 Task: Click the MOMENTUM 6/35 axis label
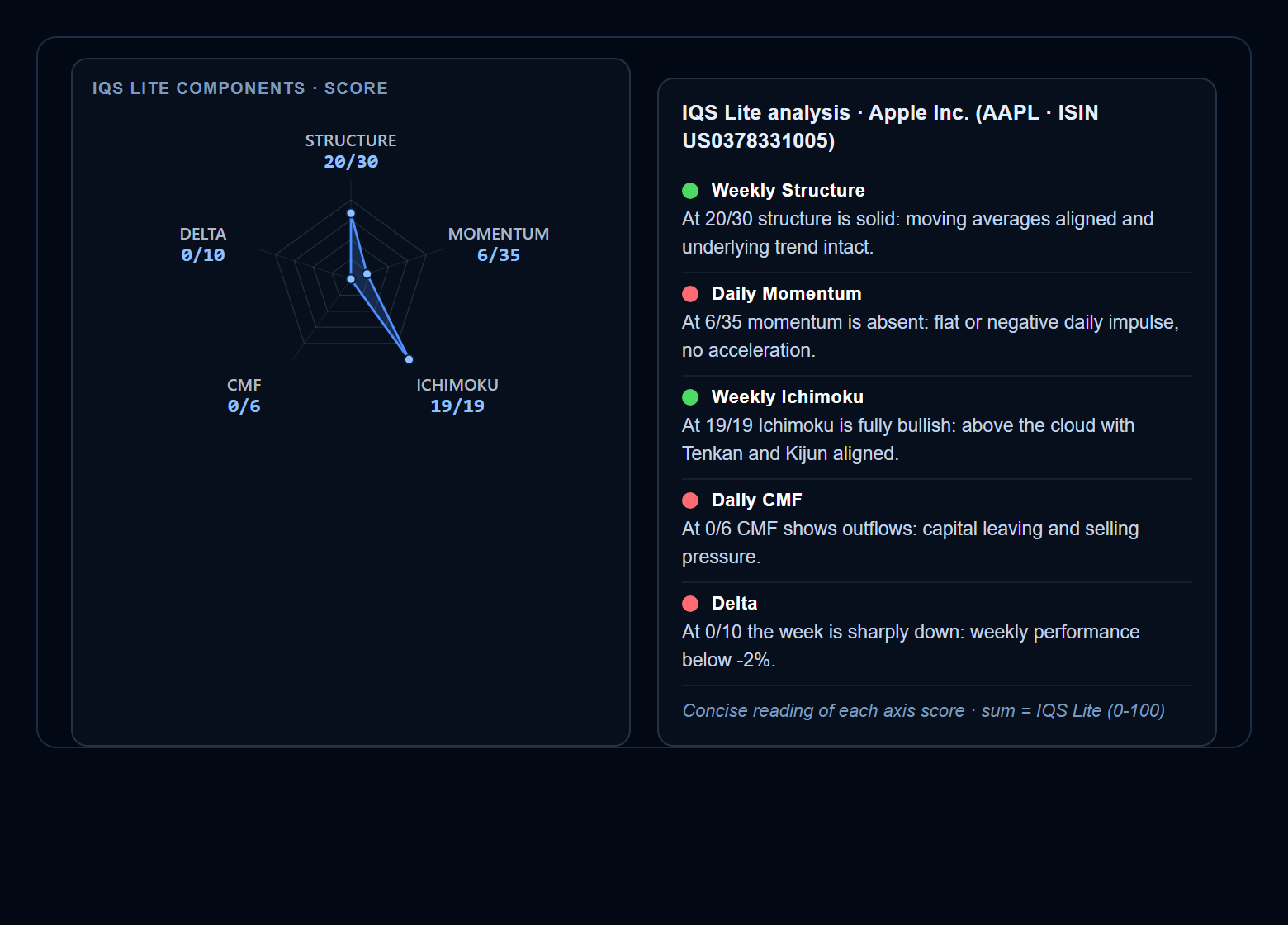point(499,244)
